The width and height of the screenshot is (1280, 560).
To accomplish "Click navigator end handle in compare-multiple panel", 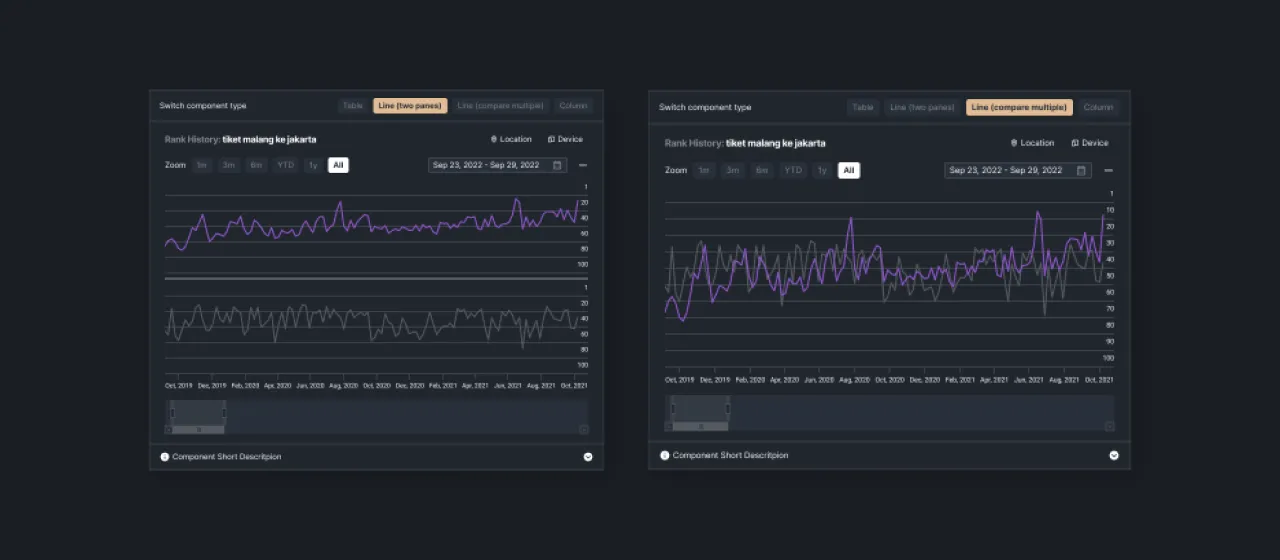I will click(x=728, y=409).
